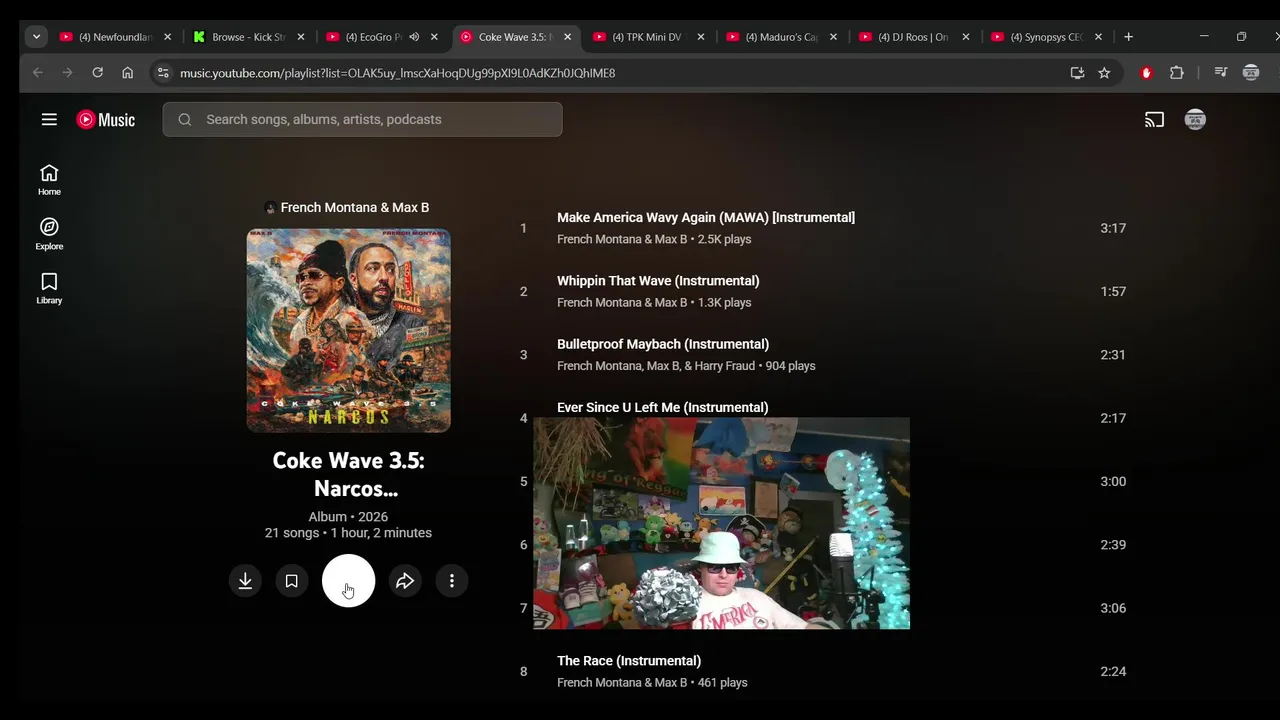Open a new browser tab
This screenshot has width=1280, height=720.
pos(1128,37)
